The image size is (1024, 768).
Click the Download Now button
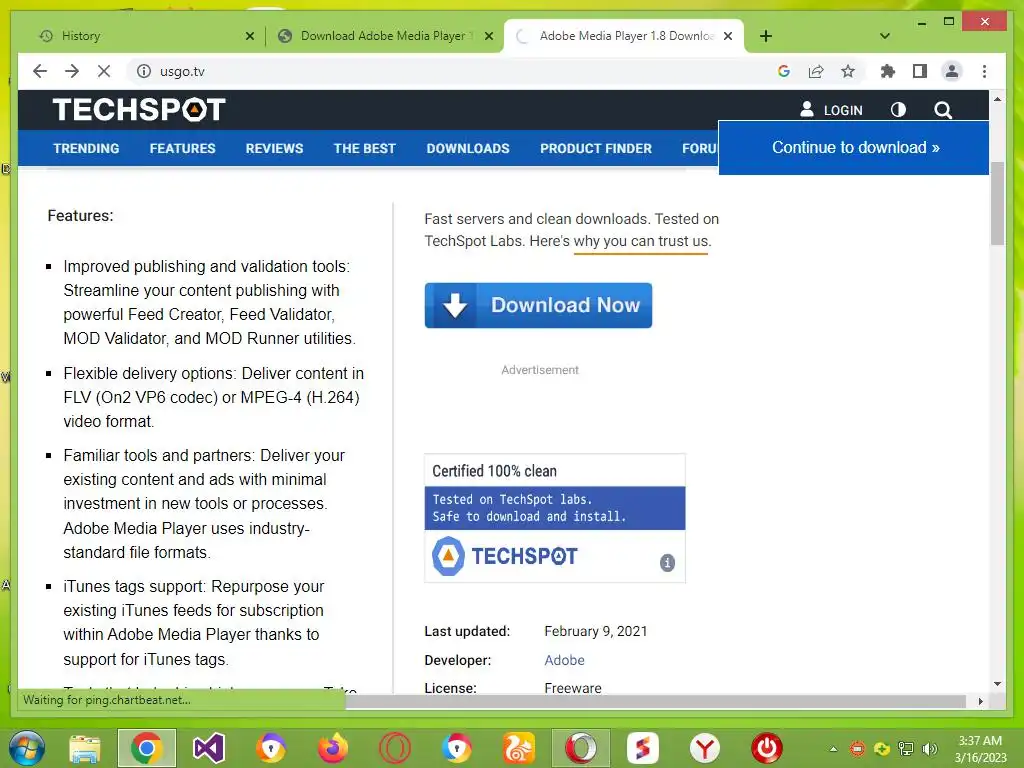(538, 305)
